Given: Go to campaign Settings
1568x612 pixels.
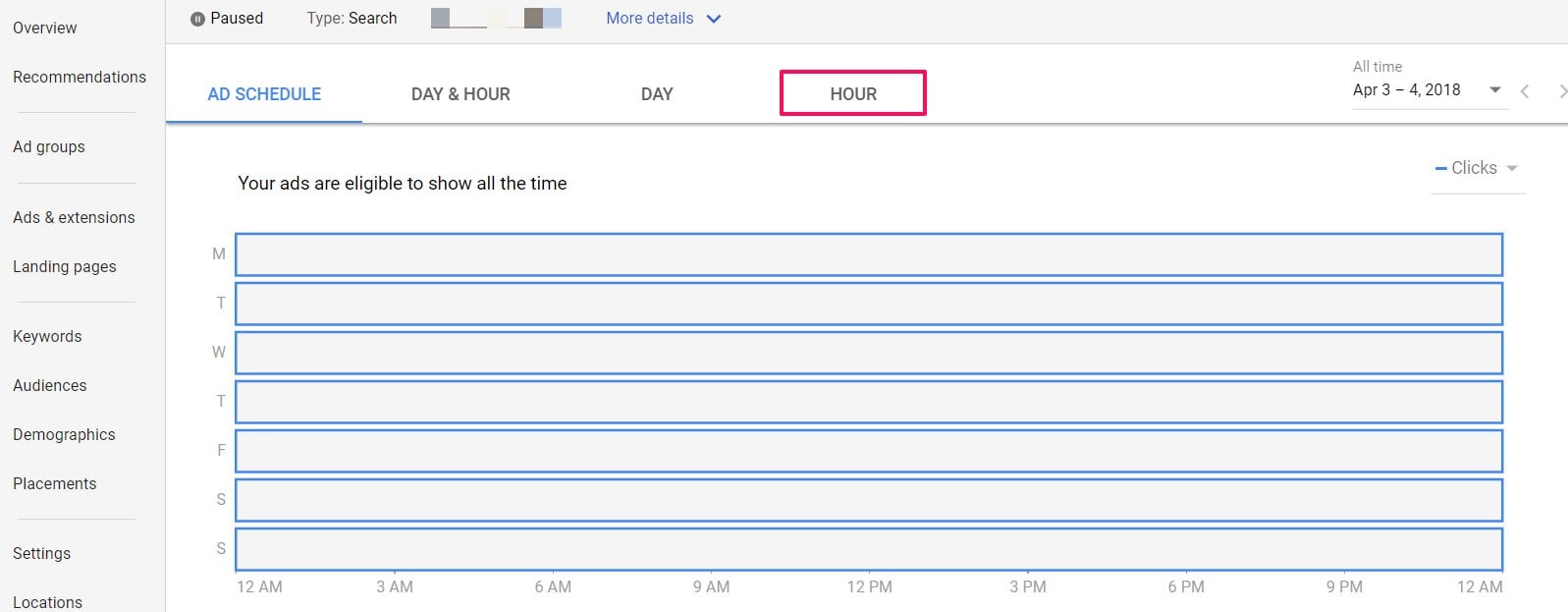Looking at the screenshot, I should [x=42, y=553].
